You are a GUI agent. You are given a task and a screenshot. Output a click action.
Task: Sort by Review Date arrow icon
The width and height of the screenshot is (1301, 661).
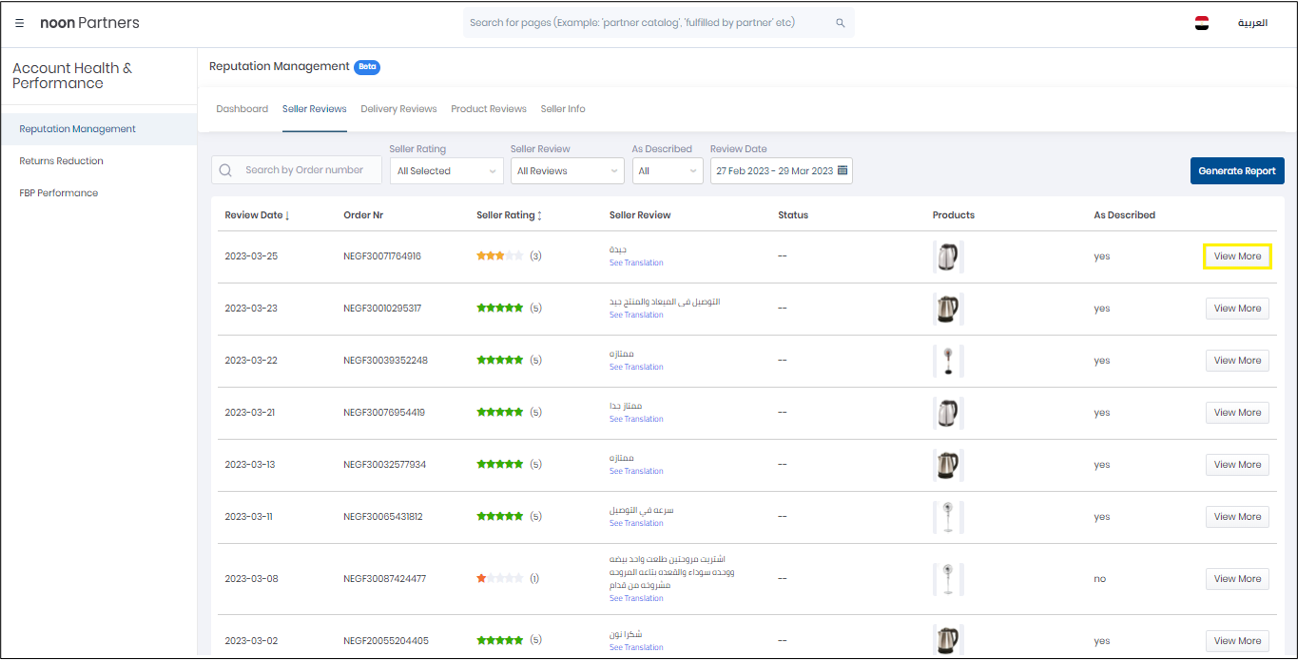(x=288, y=216)
